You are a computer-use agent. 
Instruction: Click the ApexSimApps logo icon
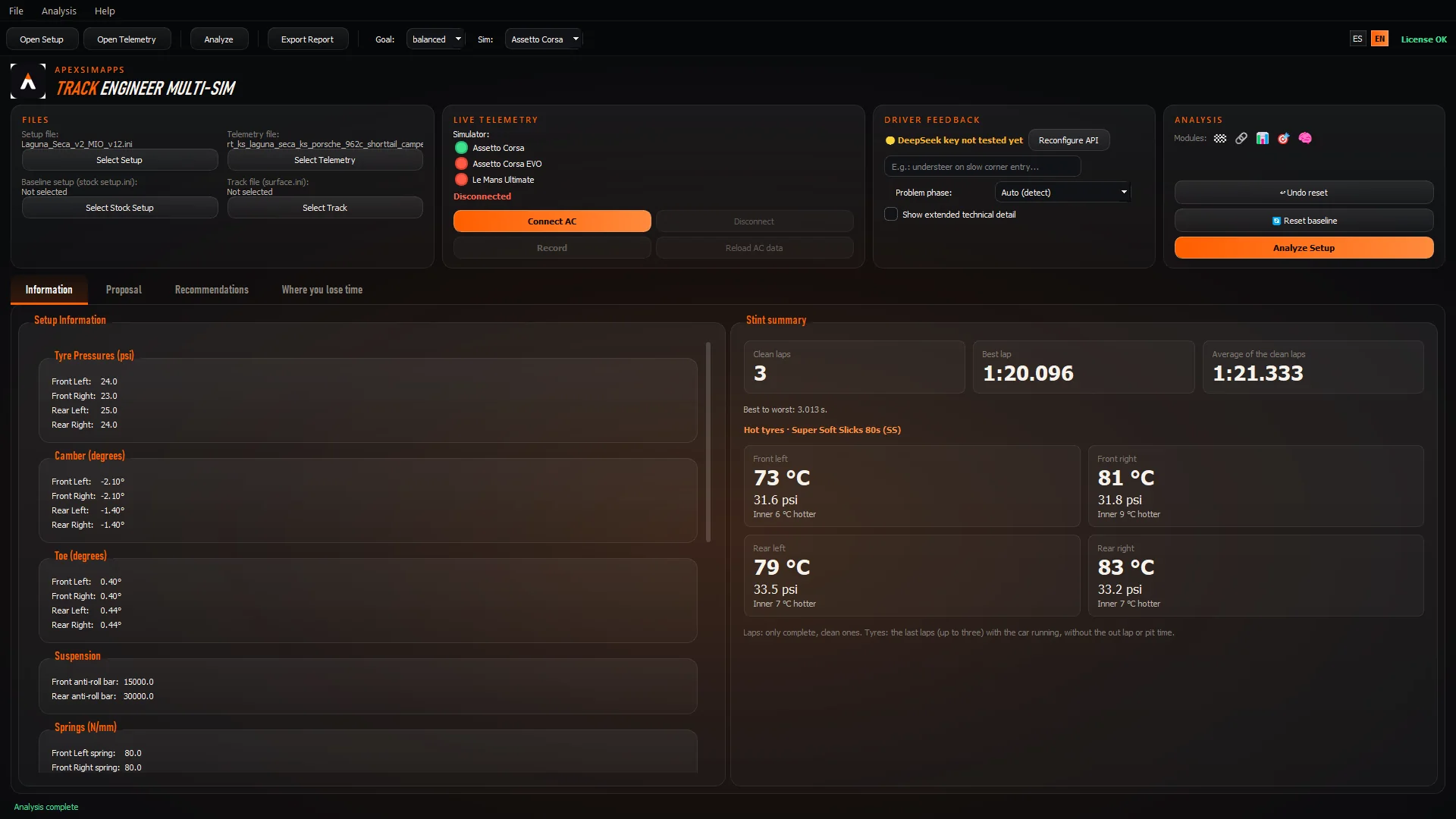28,81
